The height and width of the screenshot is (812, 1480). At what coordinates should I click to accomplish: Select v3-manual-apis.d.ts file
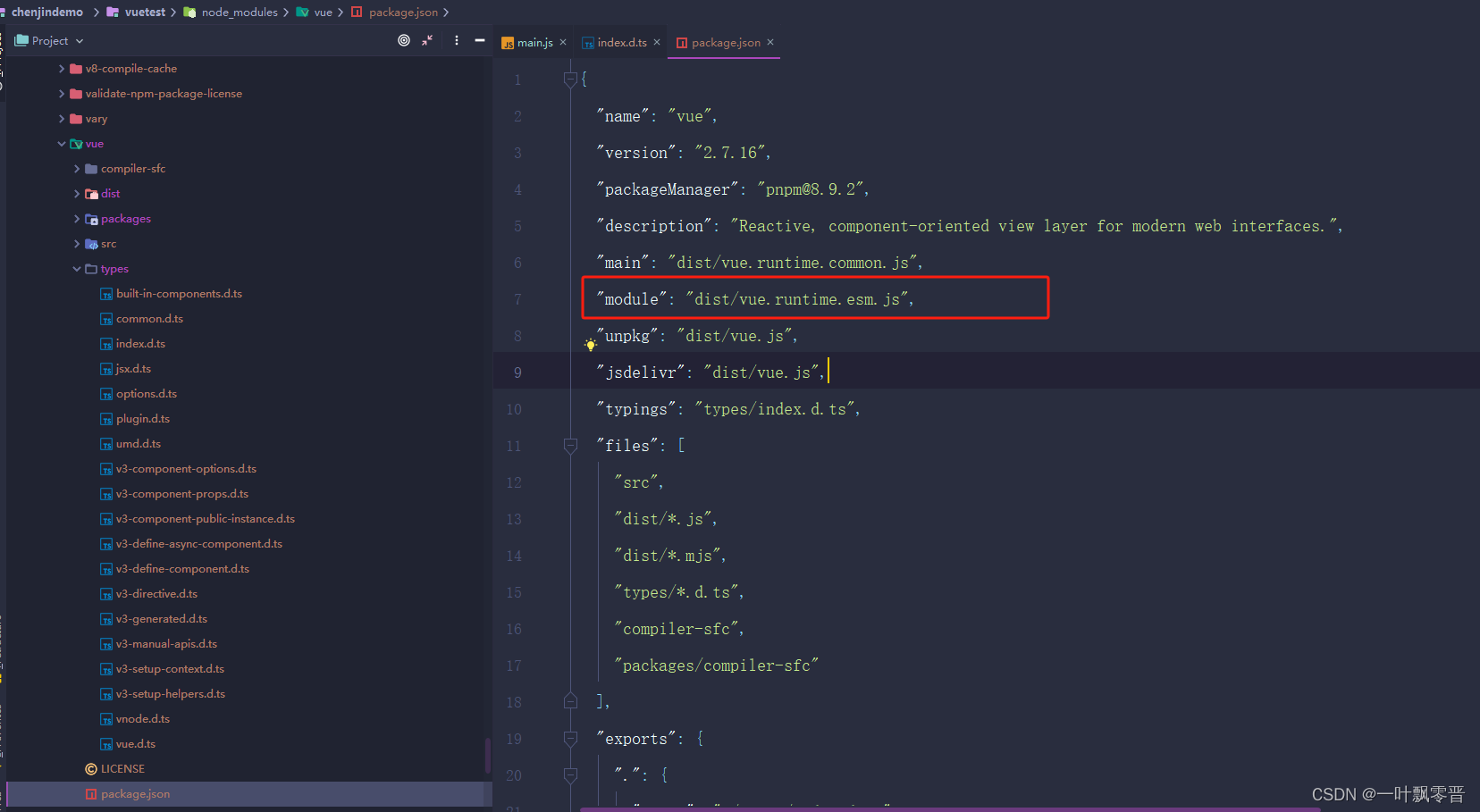(x=166, y=644)
